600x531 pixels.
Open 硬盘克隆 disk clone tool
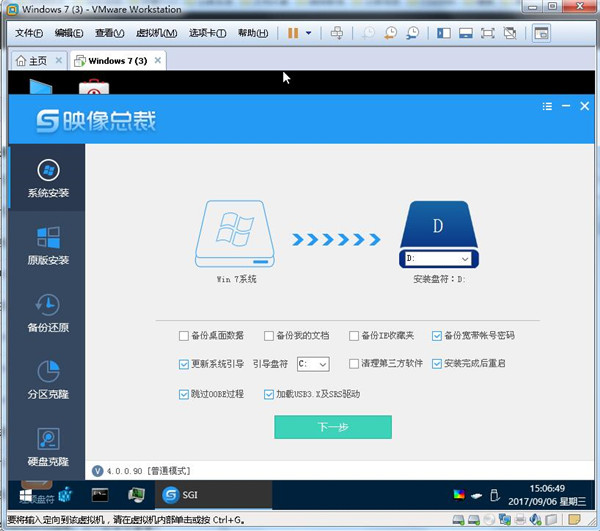tap(48, 447)
